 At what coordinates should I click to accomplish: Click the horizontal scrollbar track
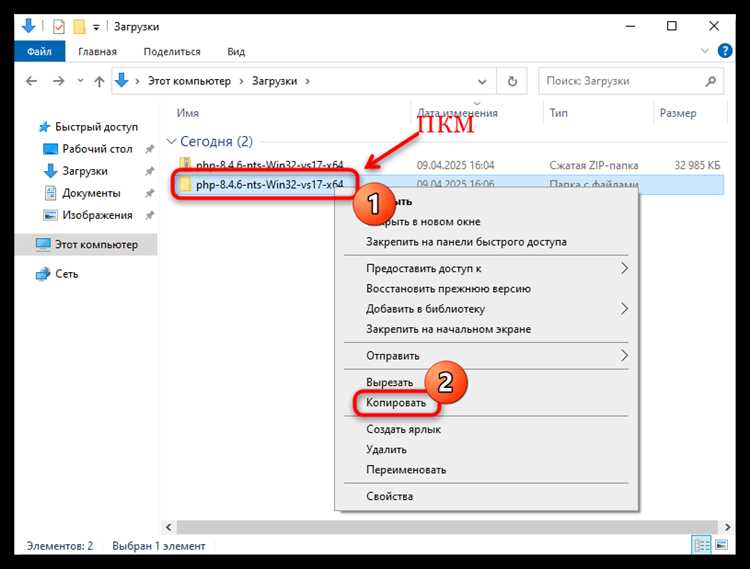point(447,527)
